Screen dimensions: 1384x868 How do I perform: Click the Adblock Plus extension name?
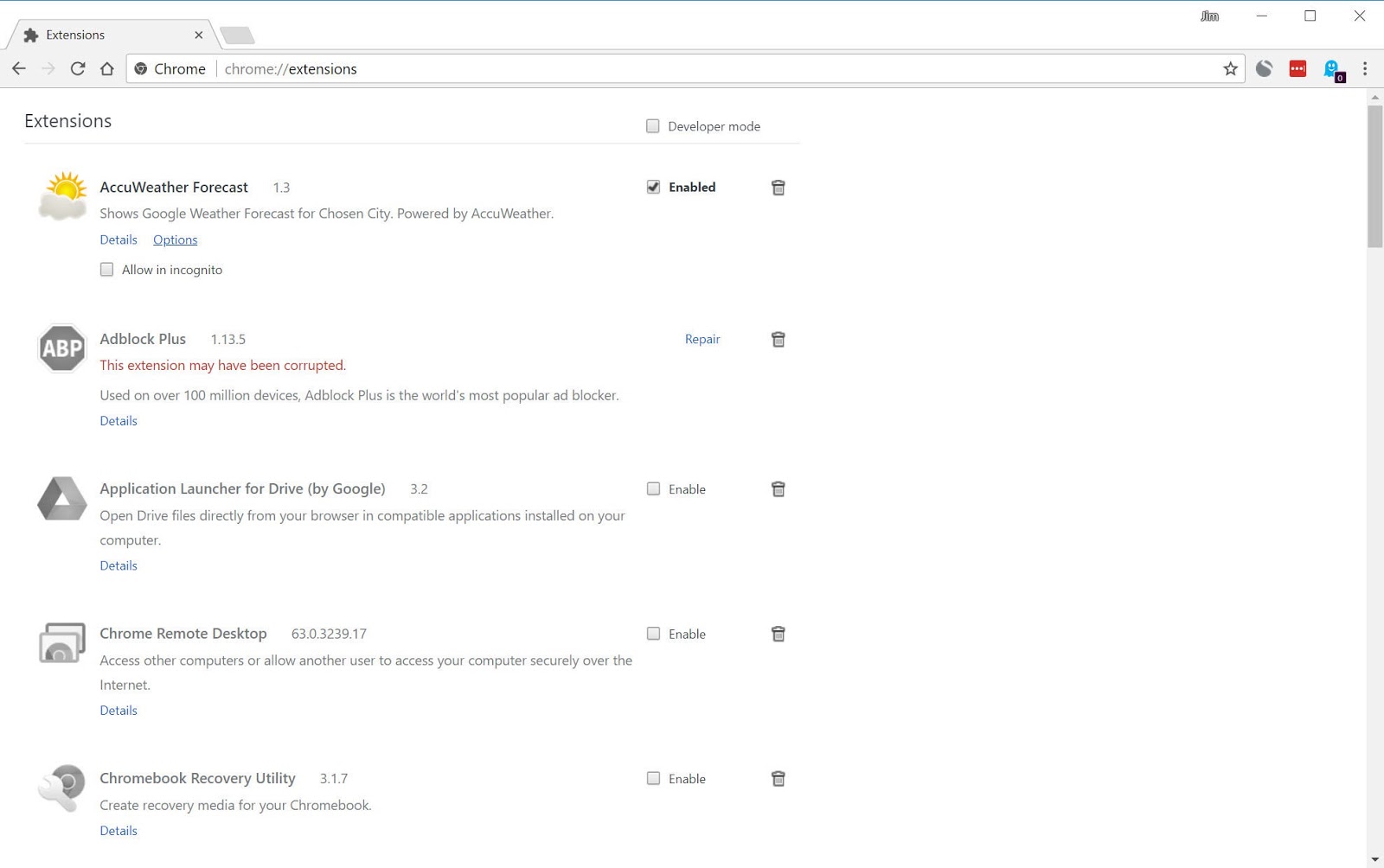[x=143, y=339]
